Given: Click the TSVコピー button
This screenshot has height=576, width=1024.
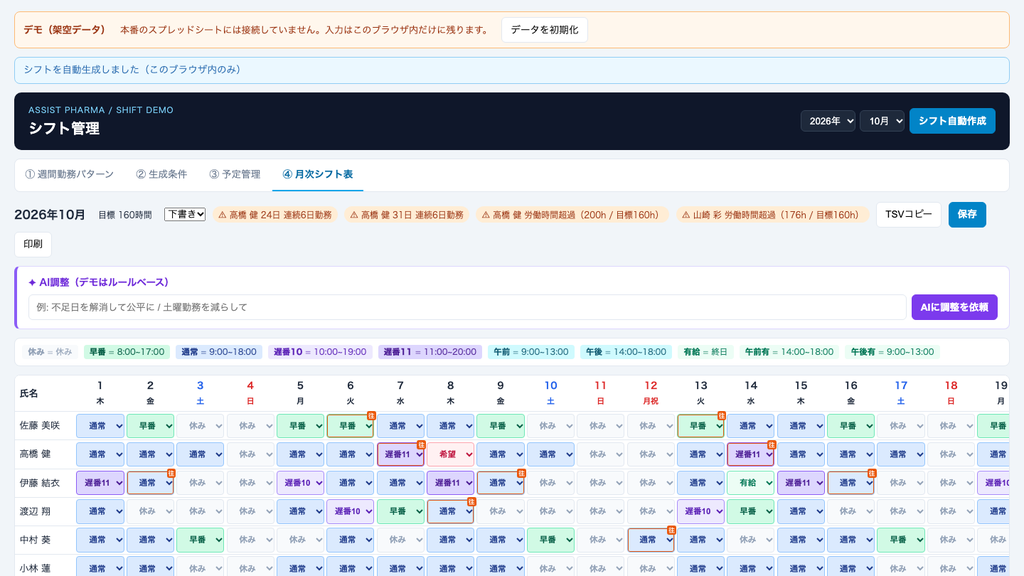Looking at the screenshot, I should pos(908,215).
